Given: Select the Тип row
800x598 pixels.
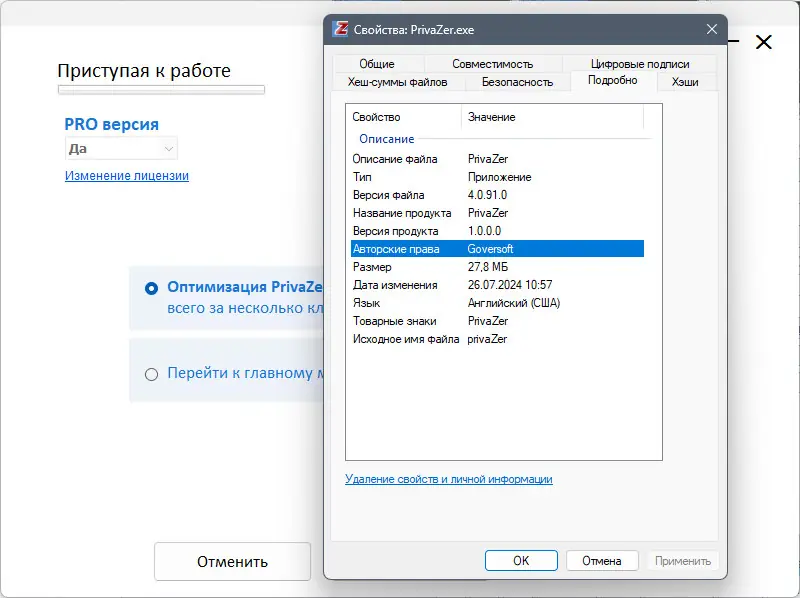Looking at the screenshot, I should pos(497,177).
